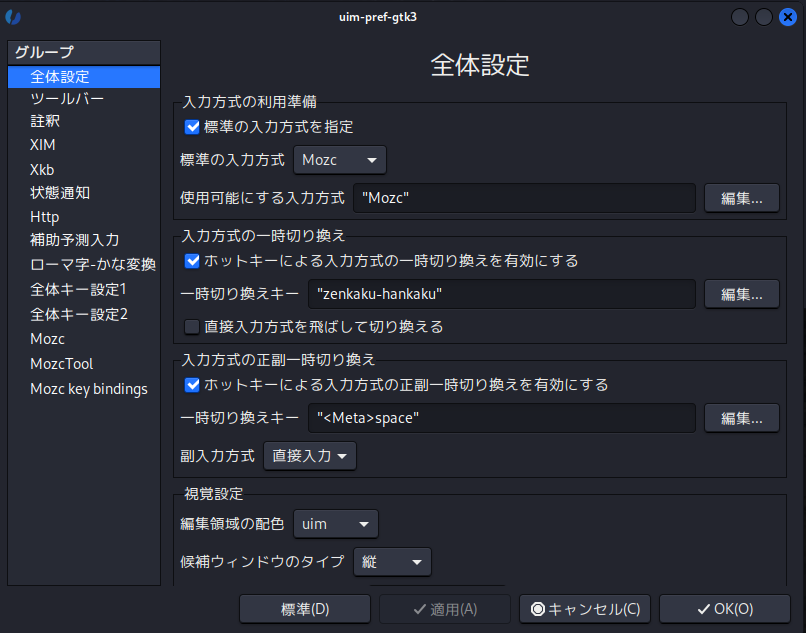Select 状態通知 group
This screenshot has height=633, width=806.
click(x=84, y=193)
